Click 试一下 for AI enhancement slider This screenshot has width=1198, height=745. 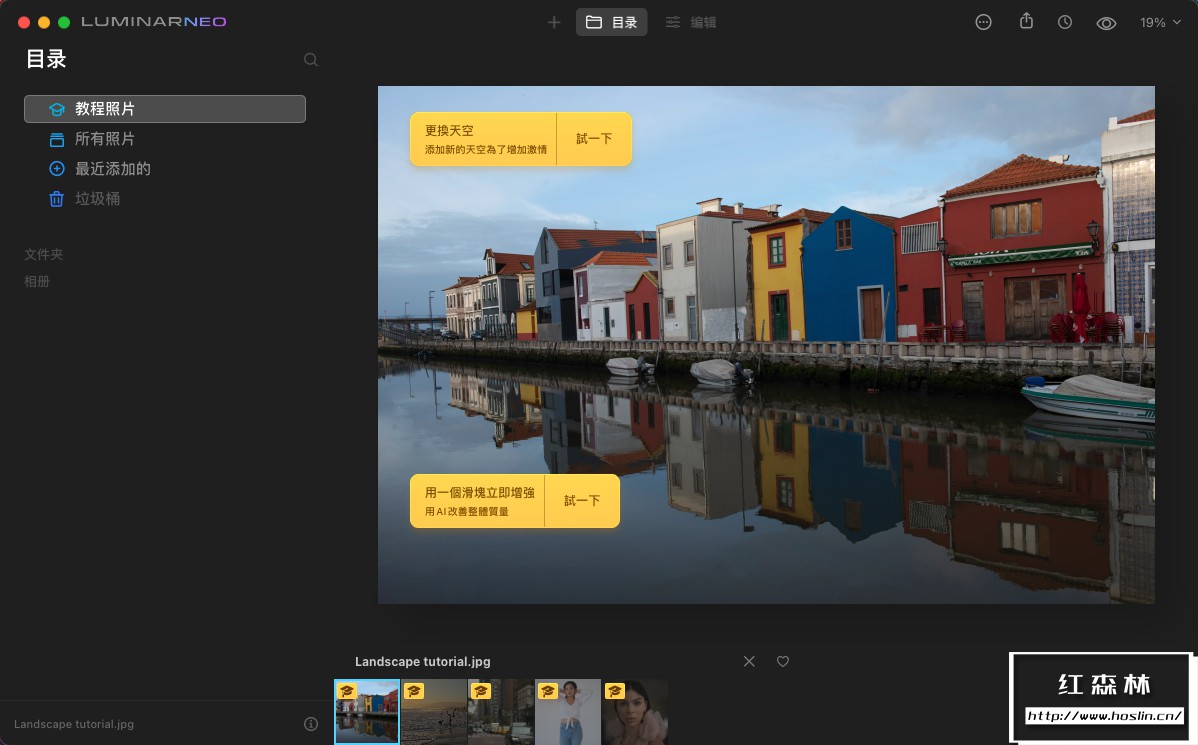581,500
